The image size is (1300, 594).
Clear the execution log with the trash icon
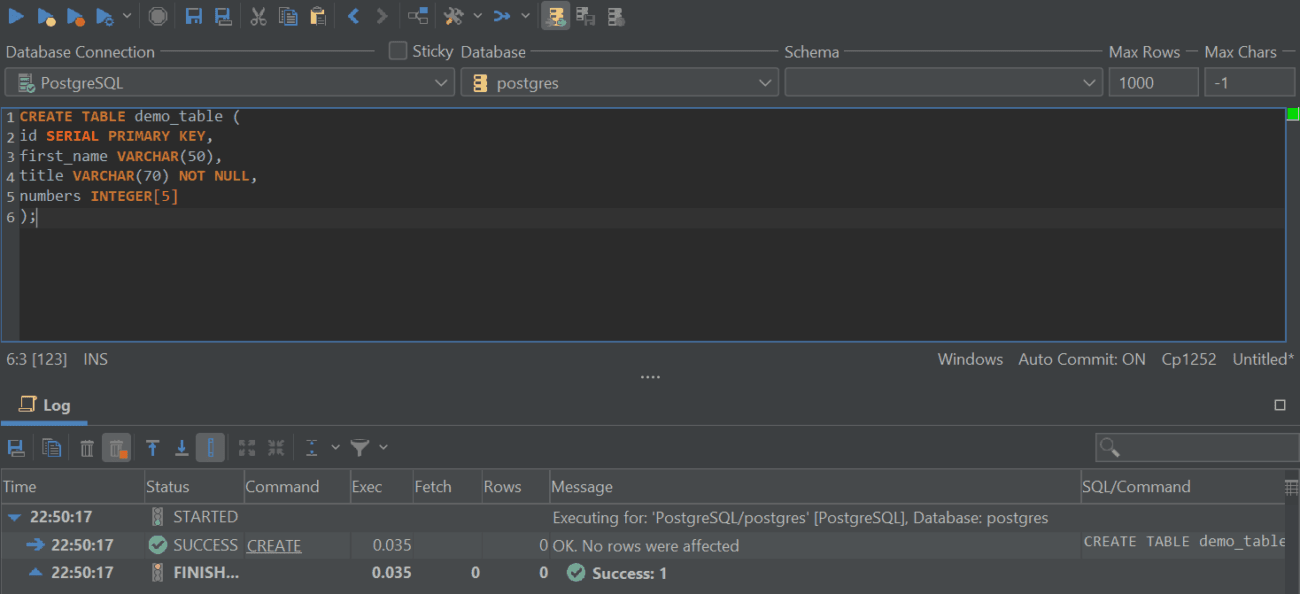coord(86,448)
